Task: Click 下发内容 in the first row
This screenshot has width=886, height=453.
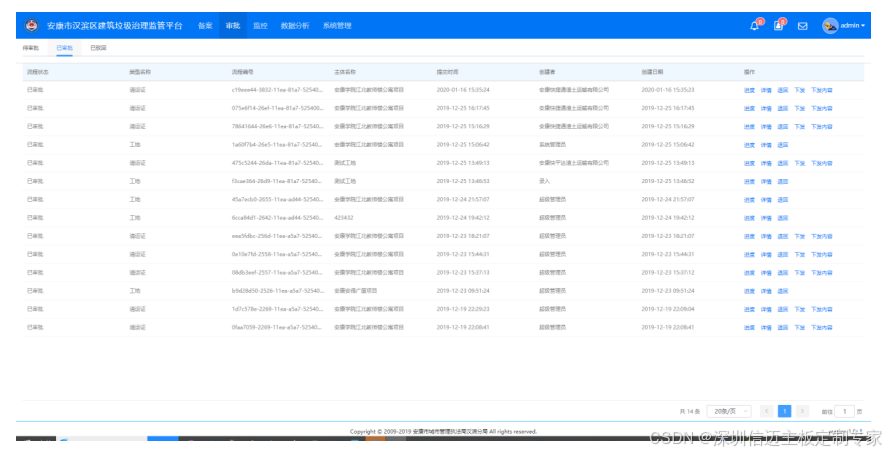Action: tap(821, 90)
